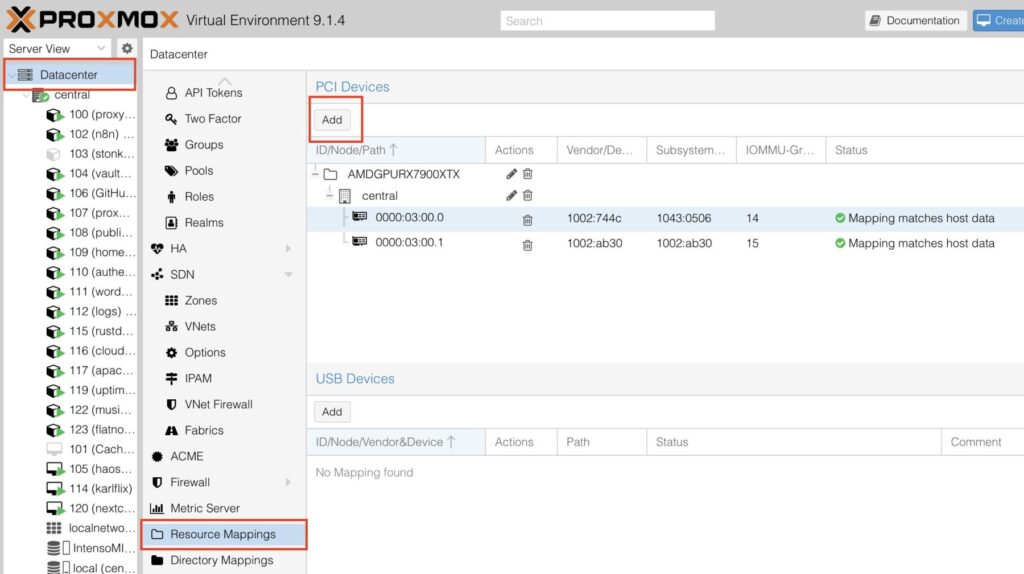Screen dimensions: 1024x574
Task: Click edit pencil icon for central node row
Action: (512, 196)
